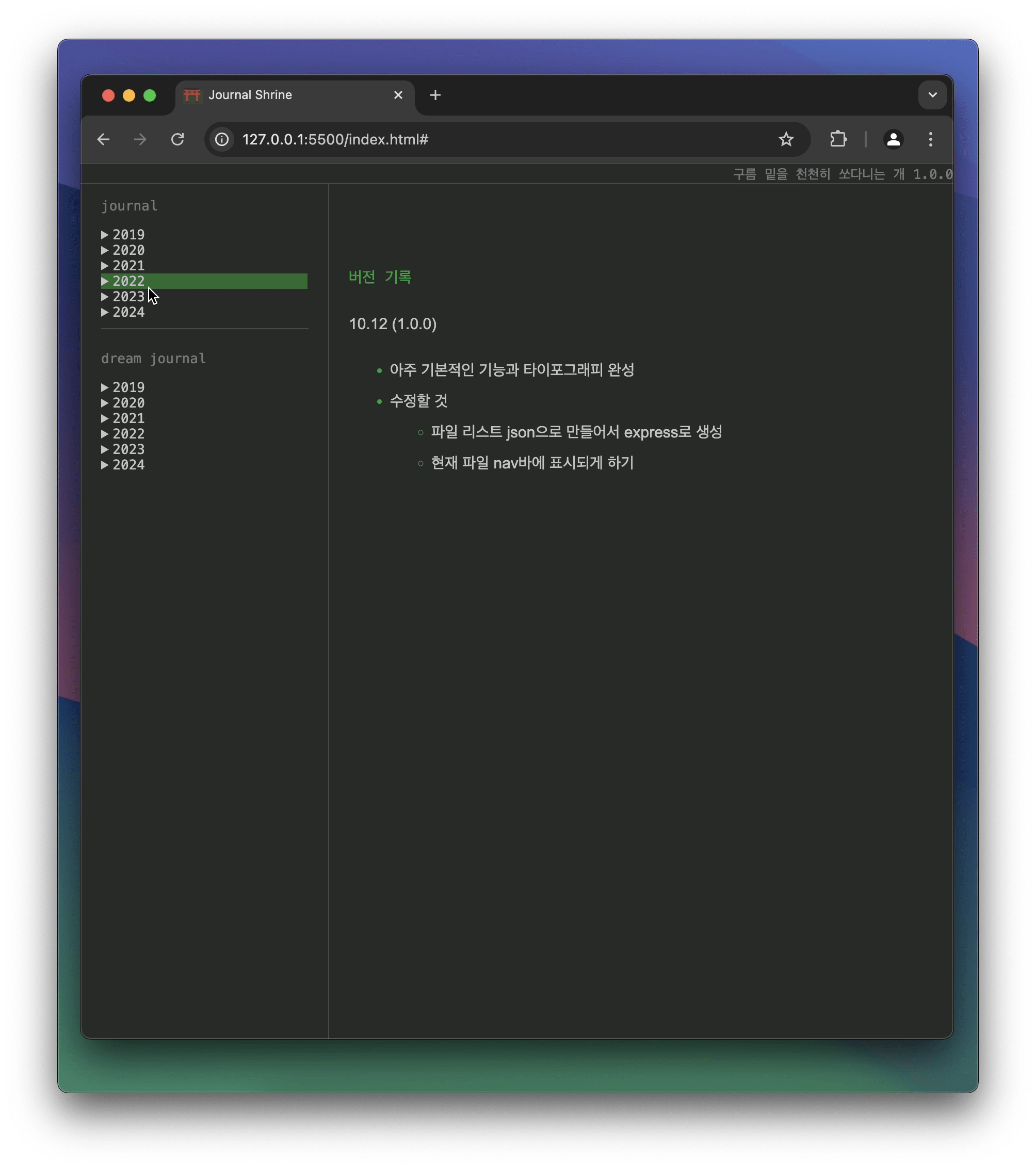
Task: Expand 2021 under dream journal
Action: [128, 419]
